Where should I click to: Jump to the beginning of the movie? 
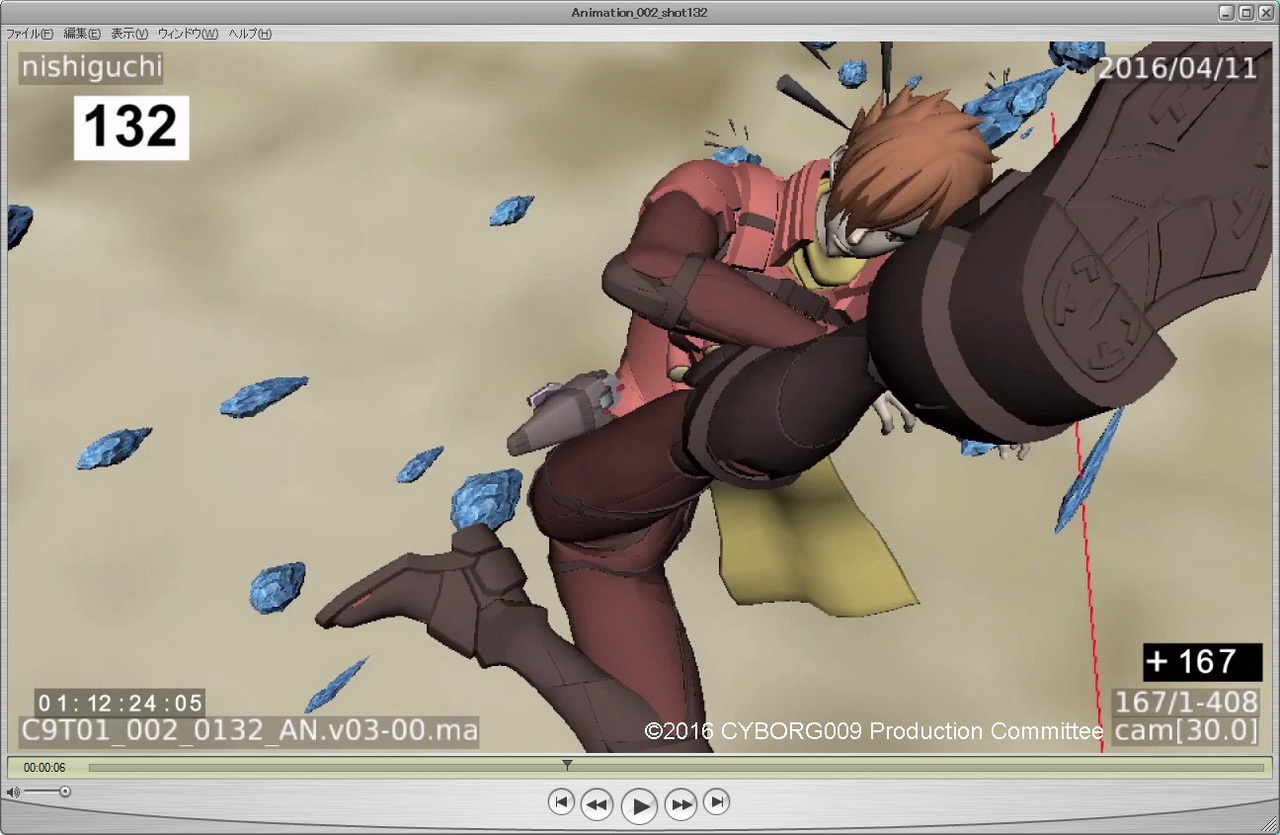pos(562,801)
